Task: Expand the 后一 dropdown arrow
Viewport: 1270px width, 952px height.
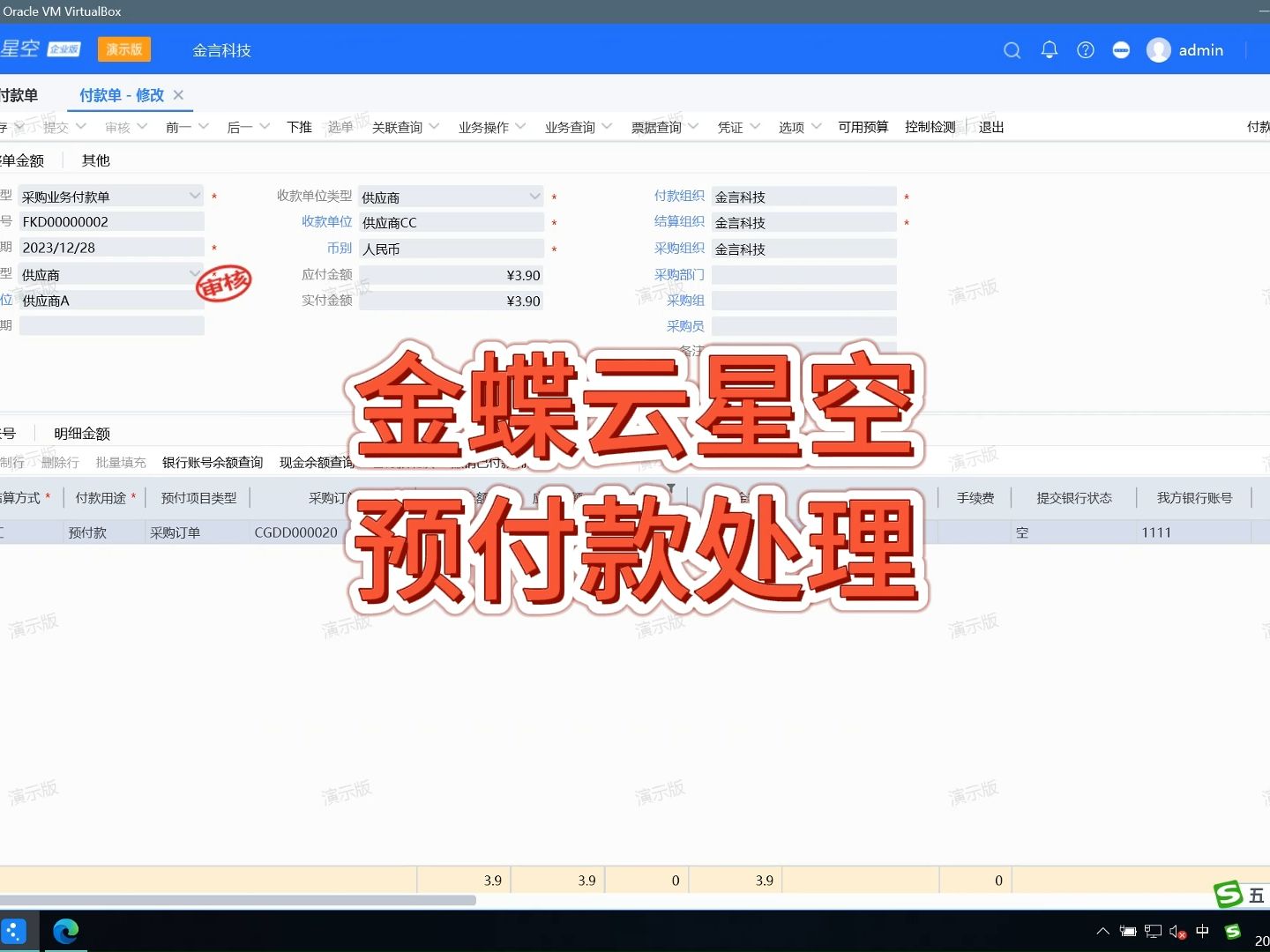Action: 265,126
